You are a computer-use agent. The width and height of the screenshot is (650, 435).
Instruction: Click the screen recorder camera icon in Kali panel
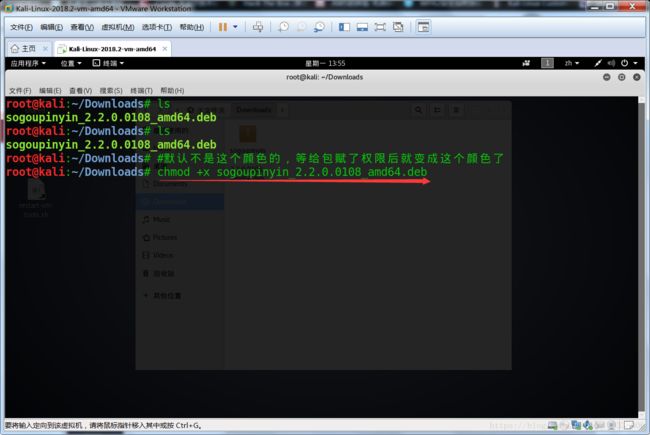click(526, 63)
